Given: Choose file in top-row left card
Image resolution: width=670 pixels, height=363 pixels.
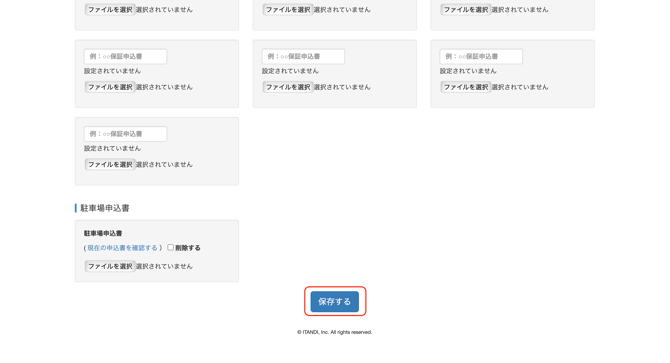Looking at the screenshot, I should (x=110, y=9).
